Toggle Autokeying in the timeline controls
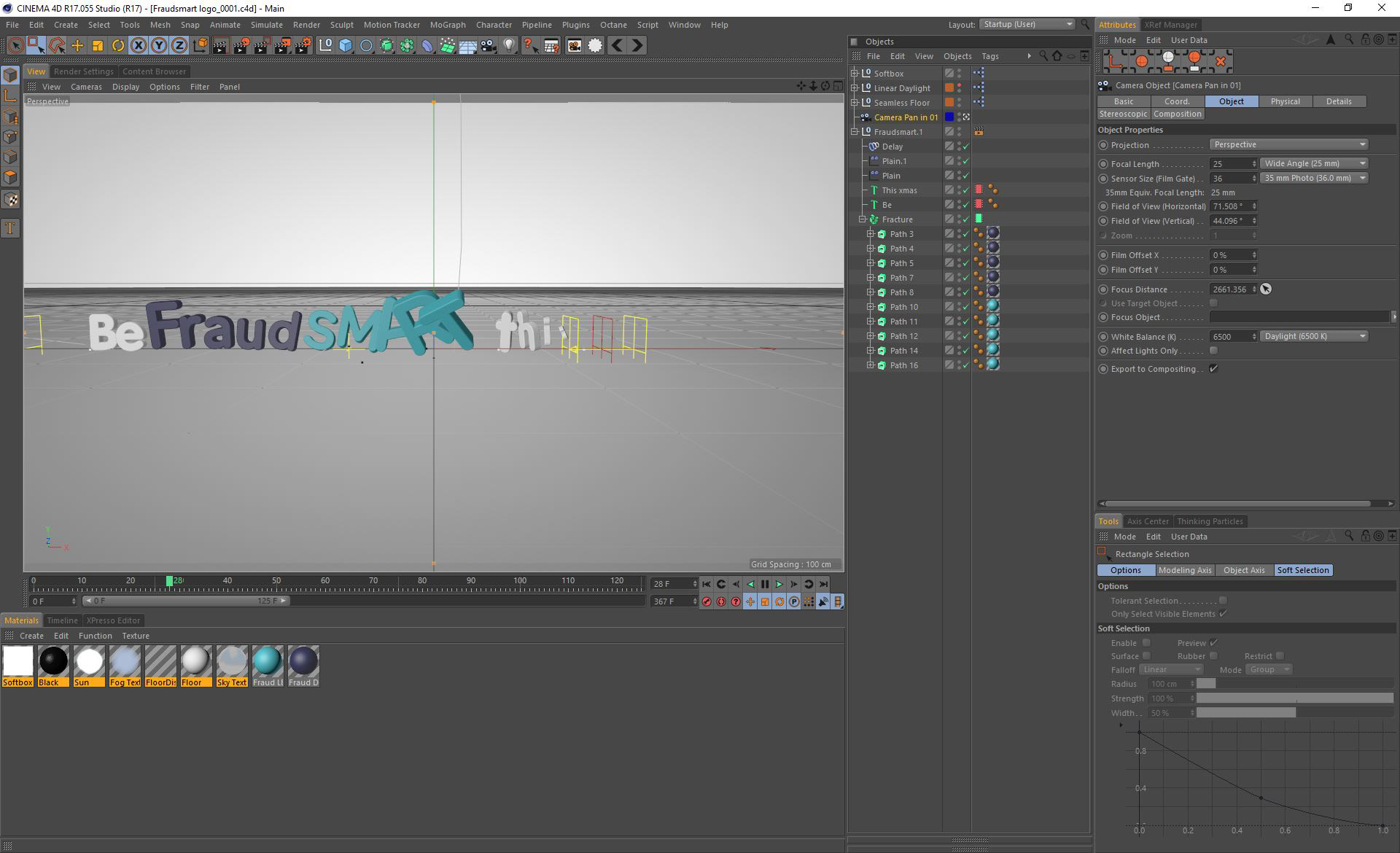This screenshot has width=1400, height=853. pyautogui.click(x=721, y=601)
